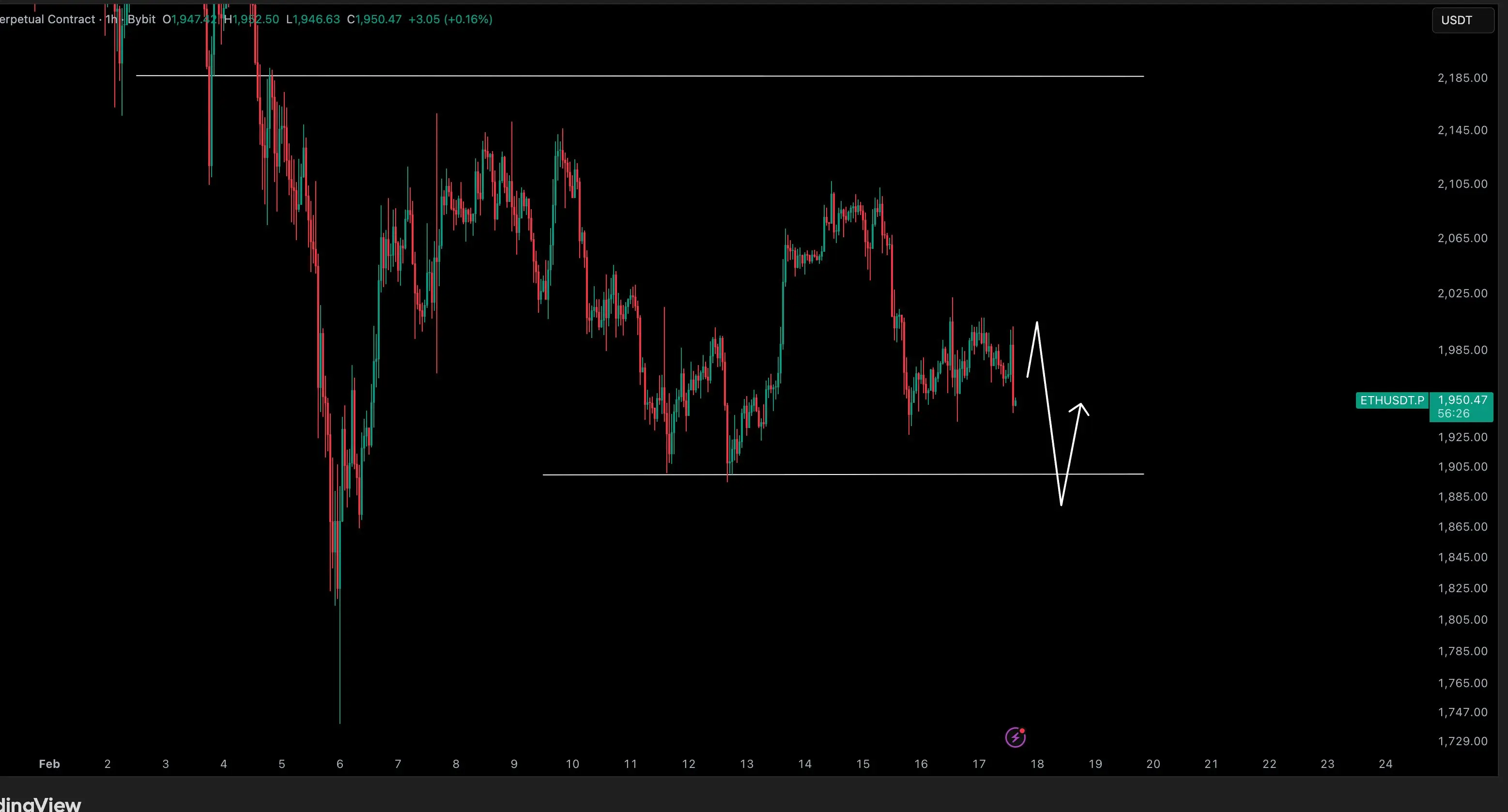Click the current price countdown 56:26 label
Viewport: 1508px width, 812px height.
click(x=1454, y=414)
